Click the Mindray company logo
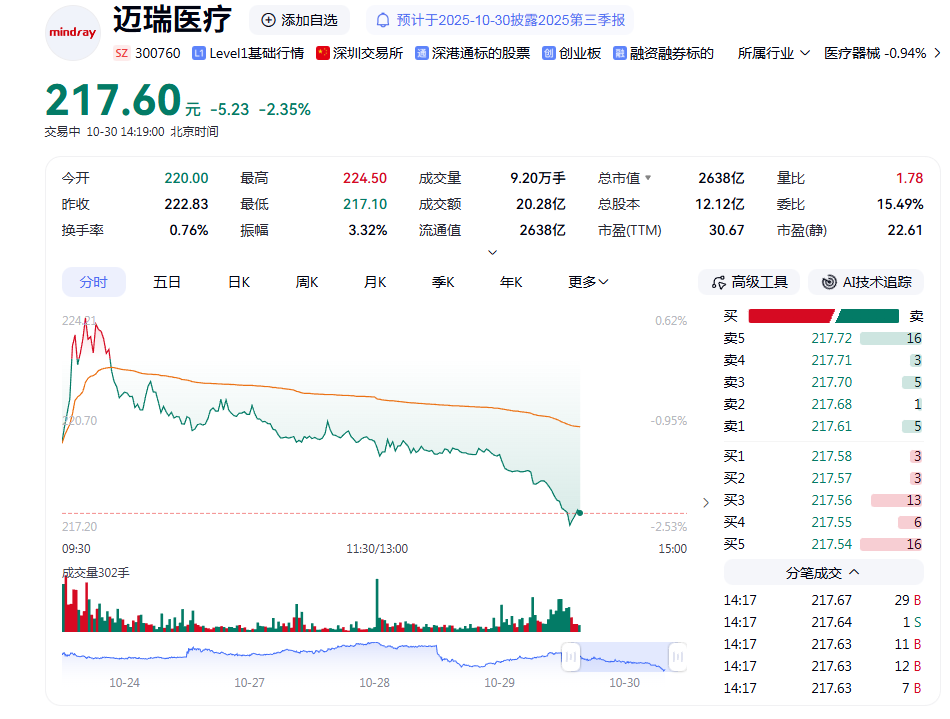Image resolution: width=950 pixels, height=719 pixels. click(73, 33)
